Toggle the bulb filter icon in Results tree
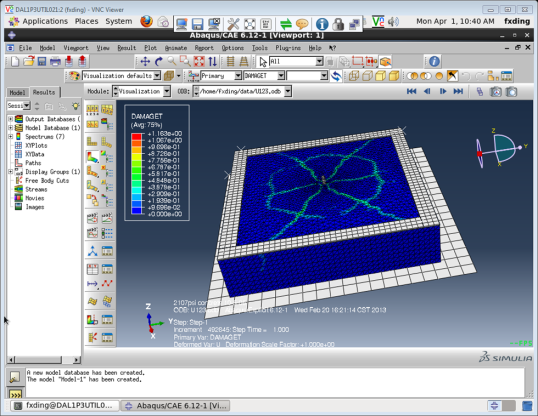The image size is (538, 416). pos(75,106)
